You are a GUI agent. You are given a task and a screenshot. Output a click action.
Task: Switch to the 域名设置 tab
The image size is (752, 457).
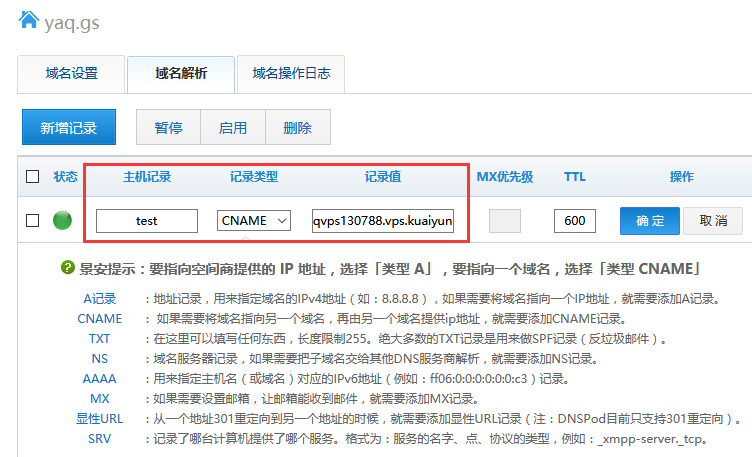[72, 74]
